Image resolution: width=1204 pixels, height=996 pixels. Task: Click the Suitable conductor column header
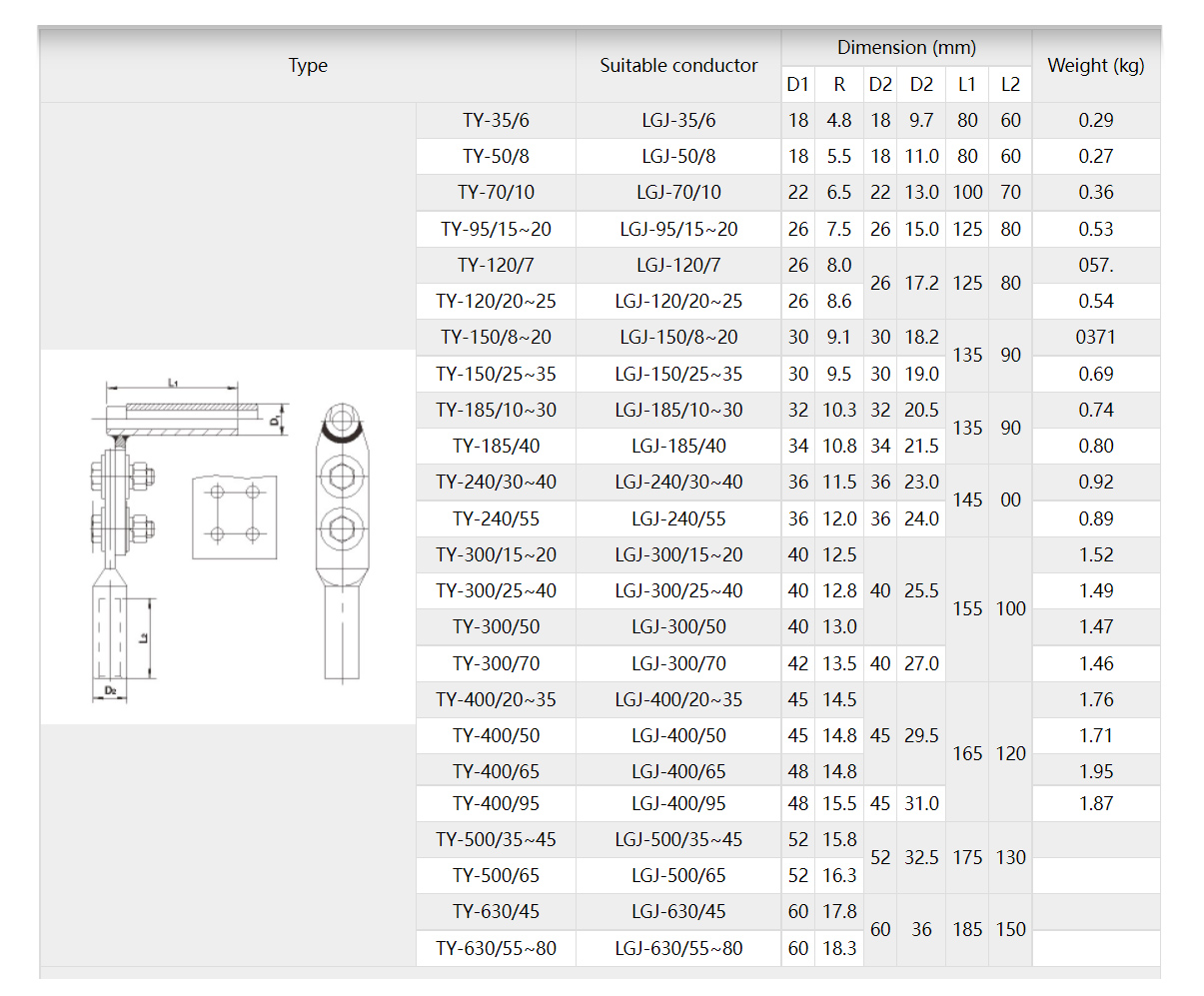pyautogui.click(x=678, y=66)
